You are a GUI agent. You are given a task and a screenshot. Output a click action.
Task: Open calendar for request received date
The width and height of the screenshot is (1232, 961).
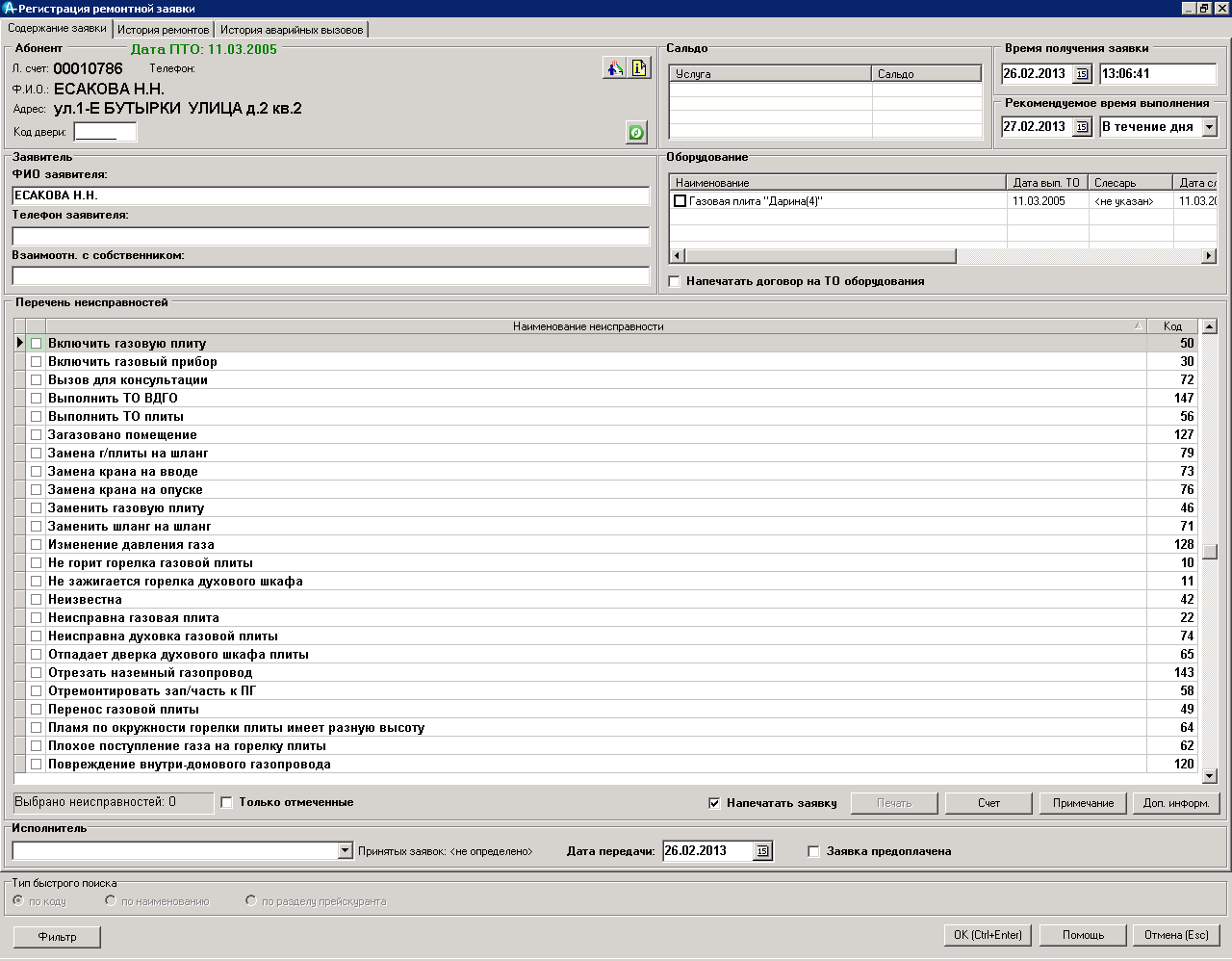(x=1082, y=74)
